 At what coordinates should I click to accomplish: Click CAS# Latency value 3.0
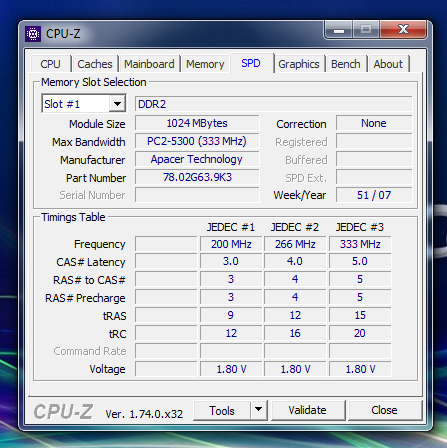231,261
